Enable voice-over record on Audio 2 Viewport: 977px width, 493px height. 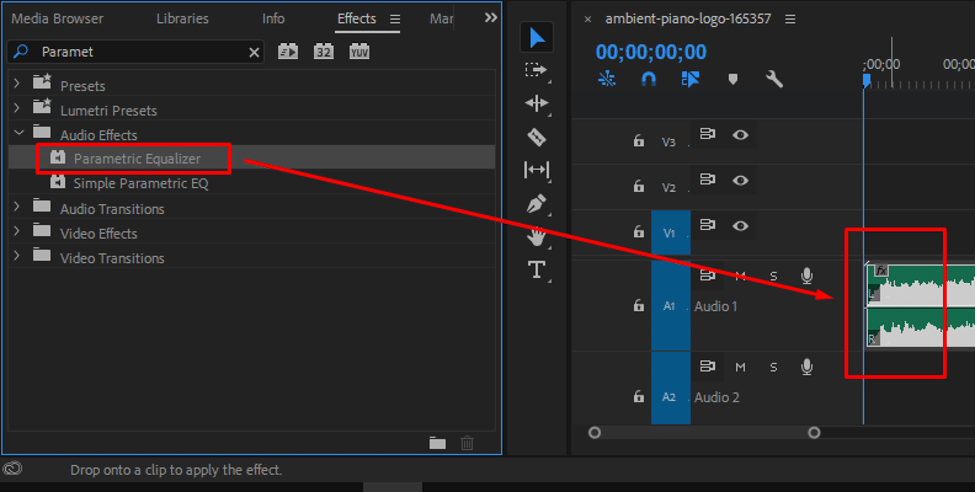tap(807, 367)
